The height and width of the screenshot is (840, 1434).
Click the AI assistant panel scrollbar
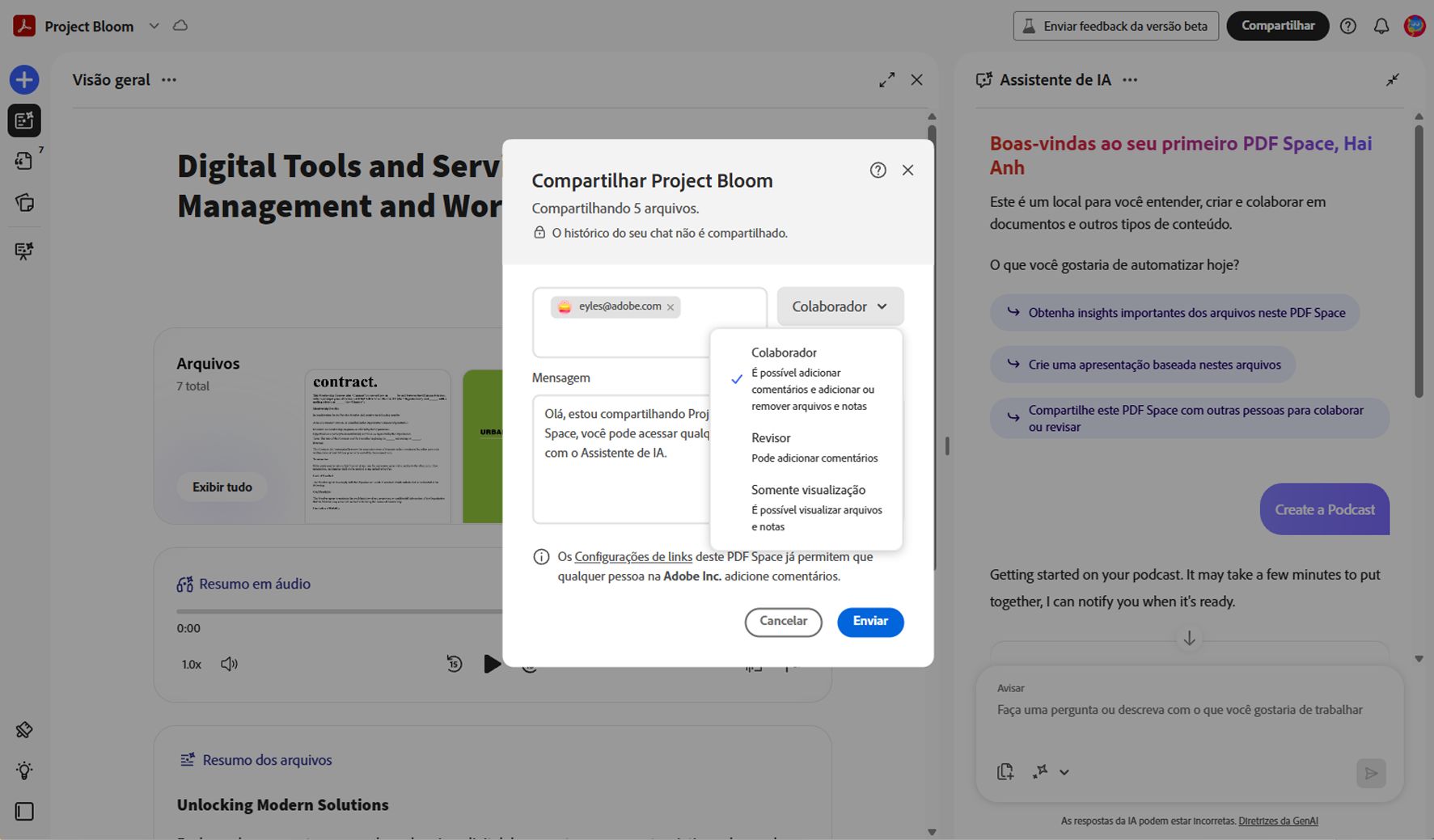(1419, 260)
